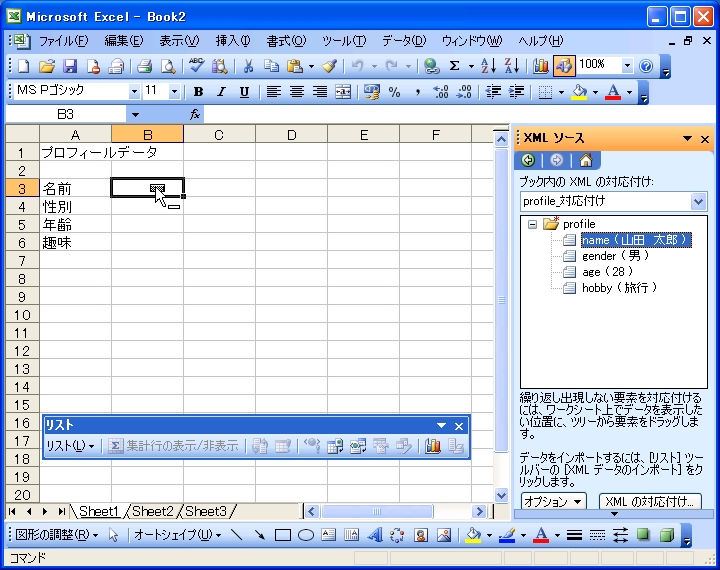
Task: Toggle the Drawing toolbar icon
Action: [564, 67]
